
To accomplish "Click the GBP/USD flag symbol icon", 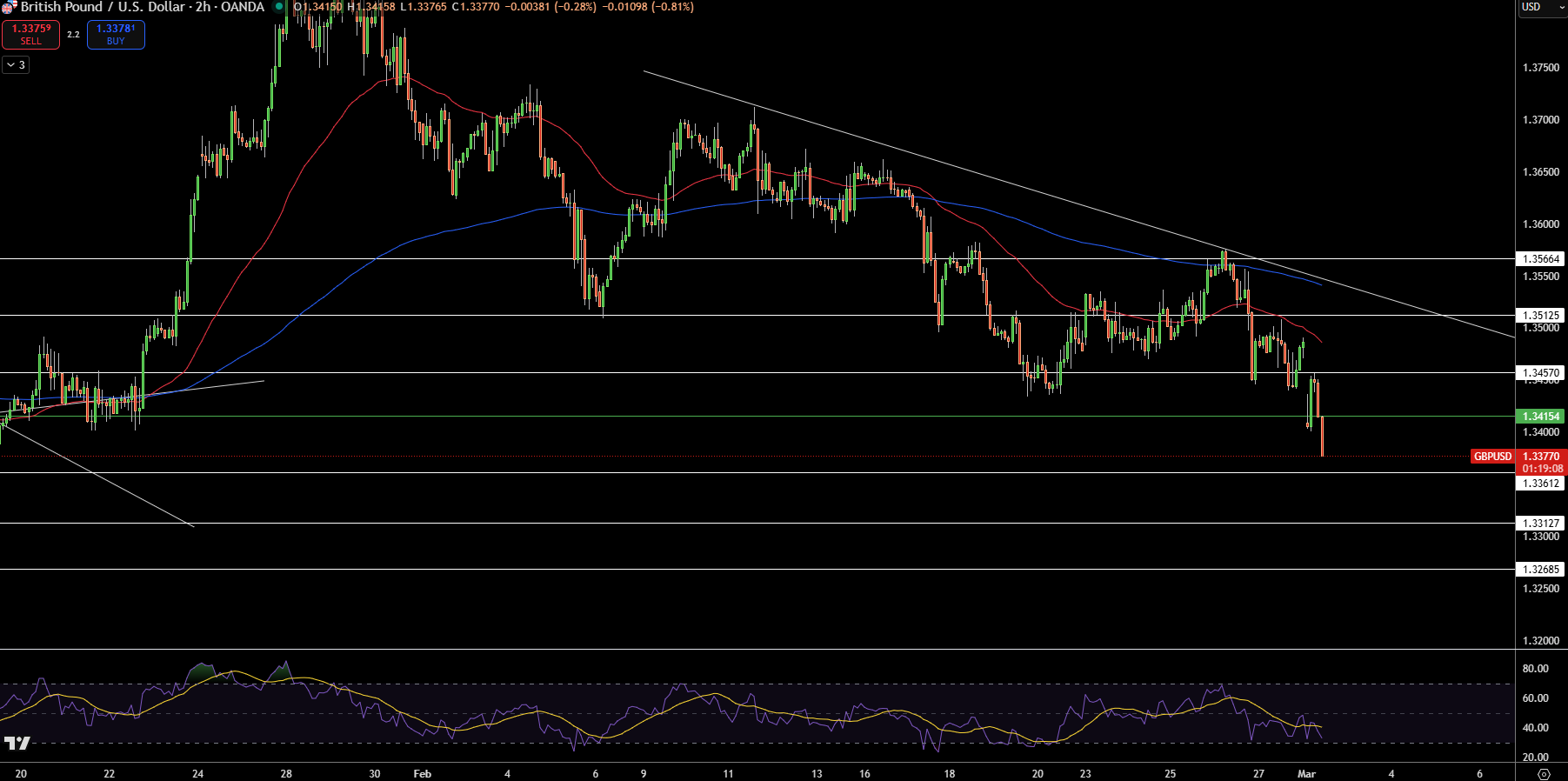I will coord(9,7).
